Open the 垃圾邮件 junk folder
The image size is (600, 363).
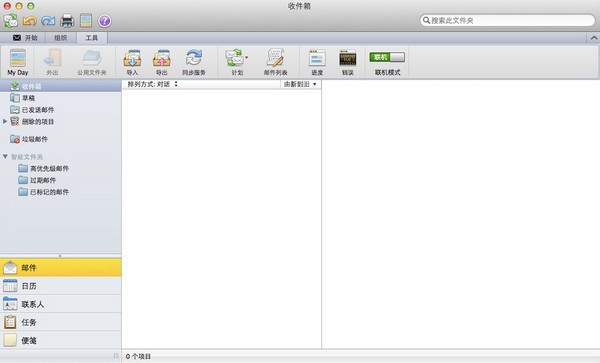pos(60,139)
